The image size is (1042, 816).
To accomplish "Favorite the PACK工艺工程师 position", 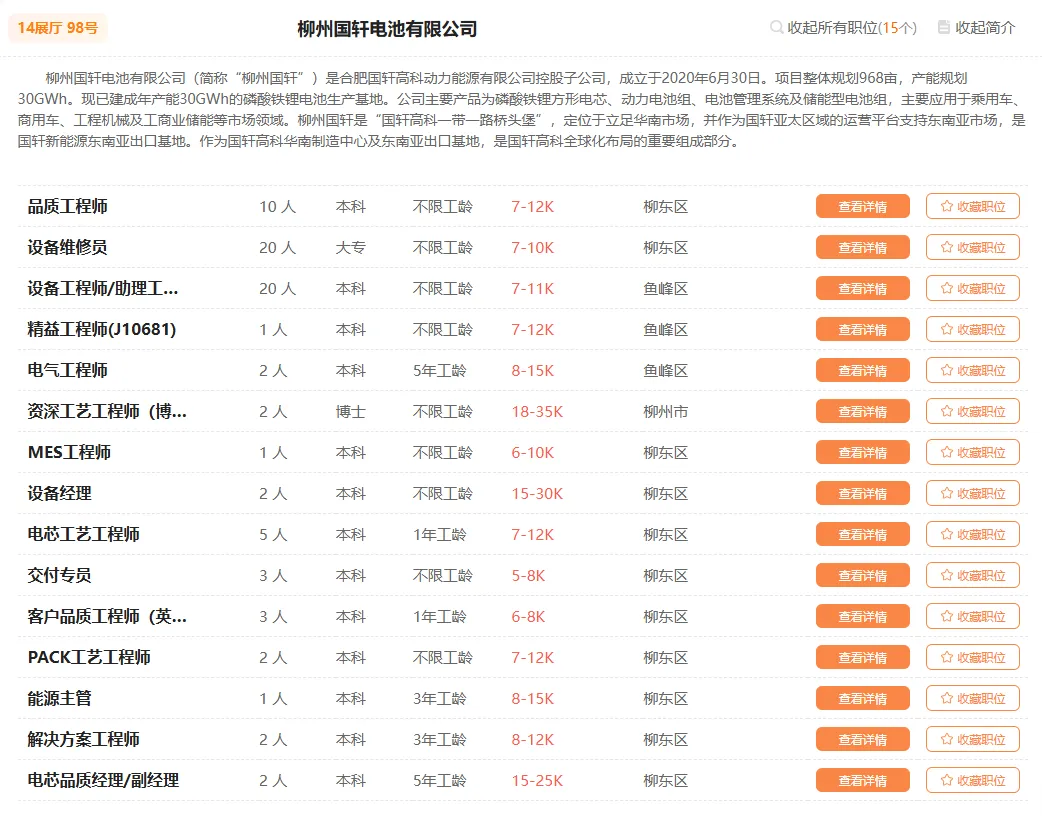I will click(x=973, y=657).
